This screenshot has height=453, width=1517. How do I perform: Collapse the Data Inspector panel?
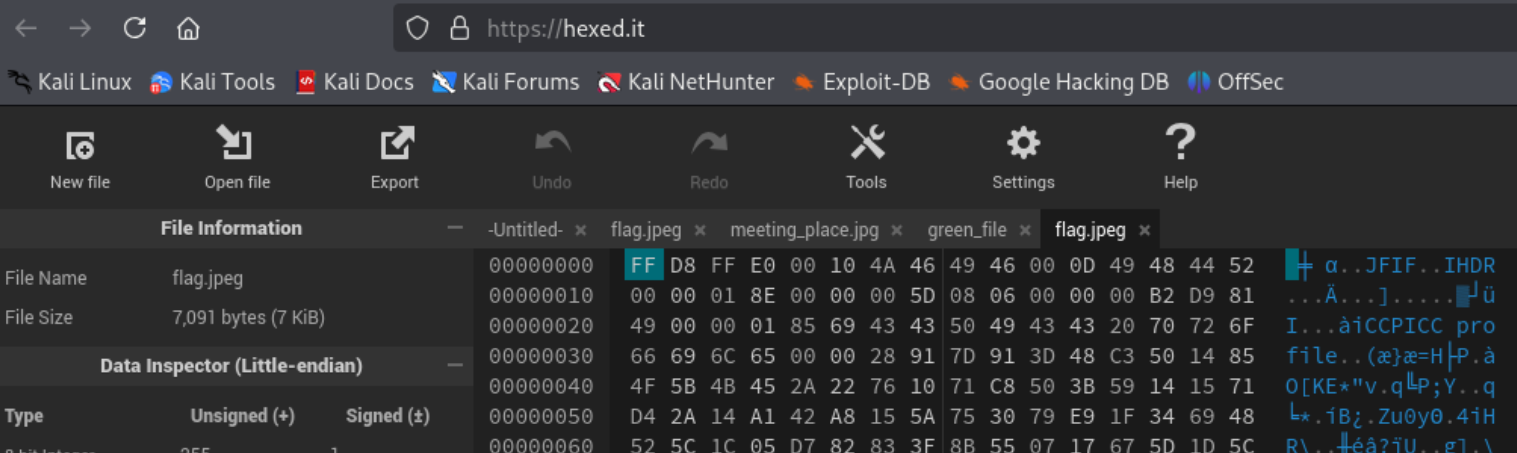(455, 366)
